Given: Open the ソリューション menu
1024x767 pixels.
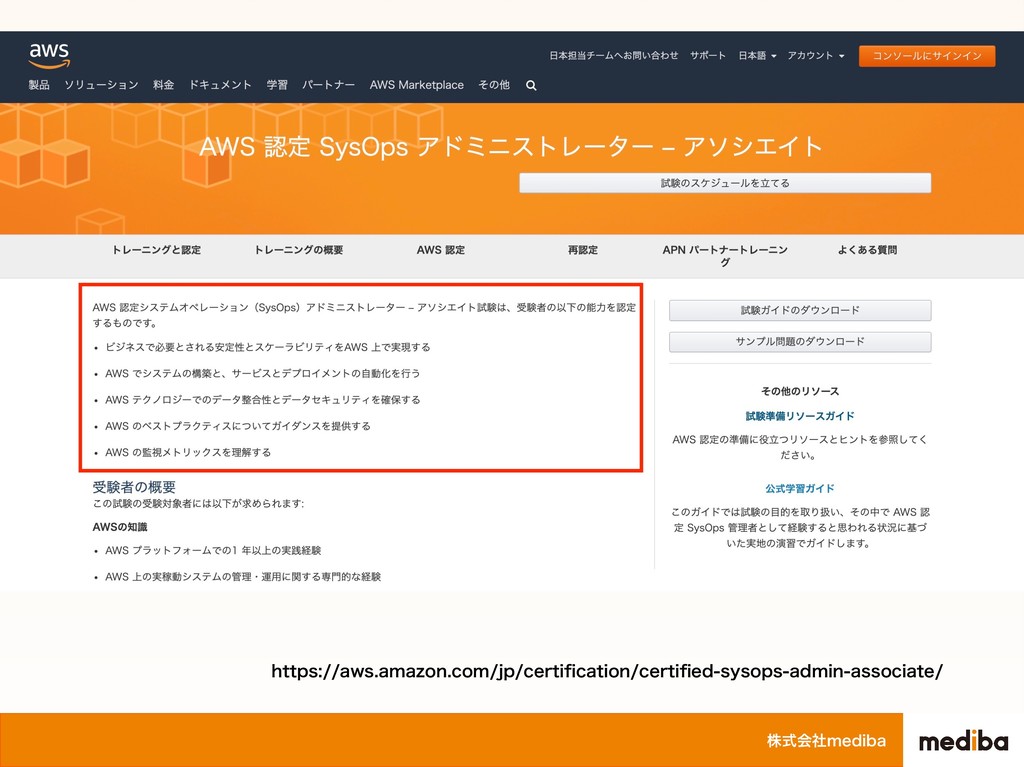Looking at the screenshot, I should point(101,85).
